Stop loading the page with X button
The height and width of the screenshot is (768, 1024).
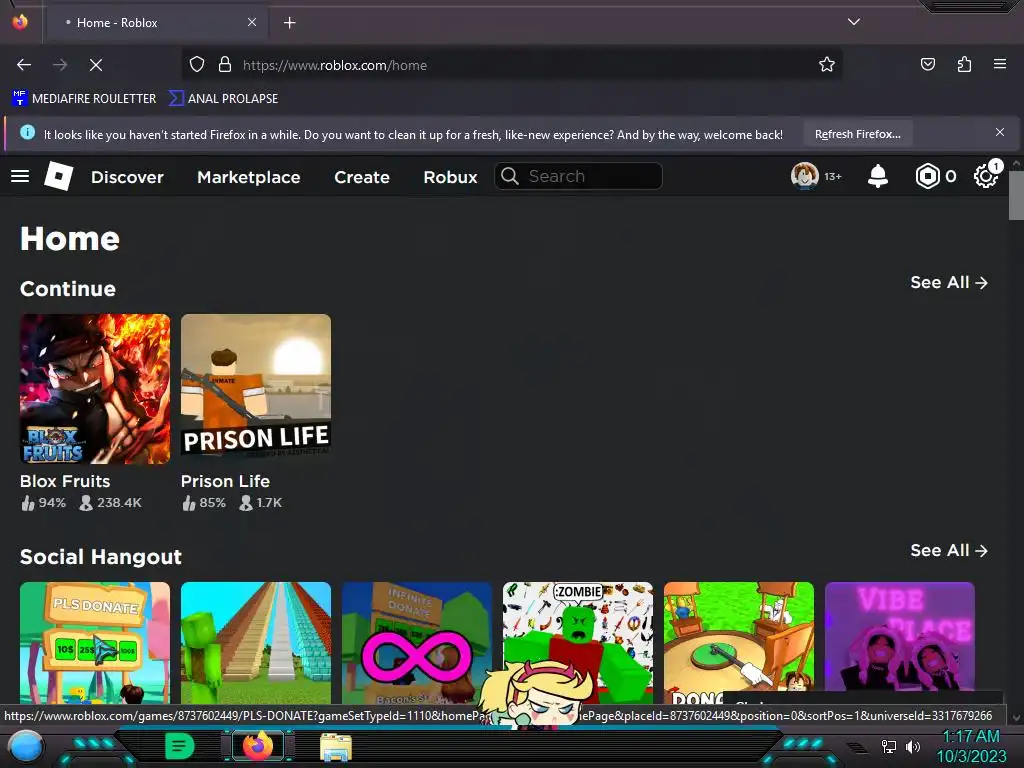pyautogui.click(x=96, y=65)
